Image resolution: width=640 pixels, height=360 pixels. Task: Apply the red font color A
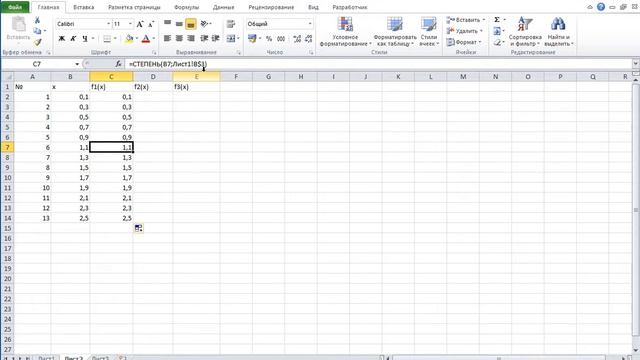(x=146, y=39)
